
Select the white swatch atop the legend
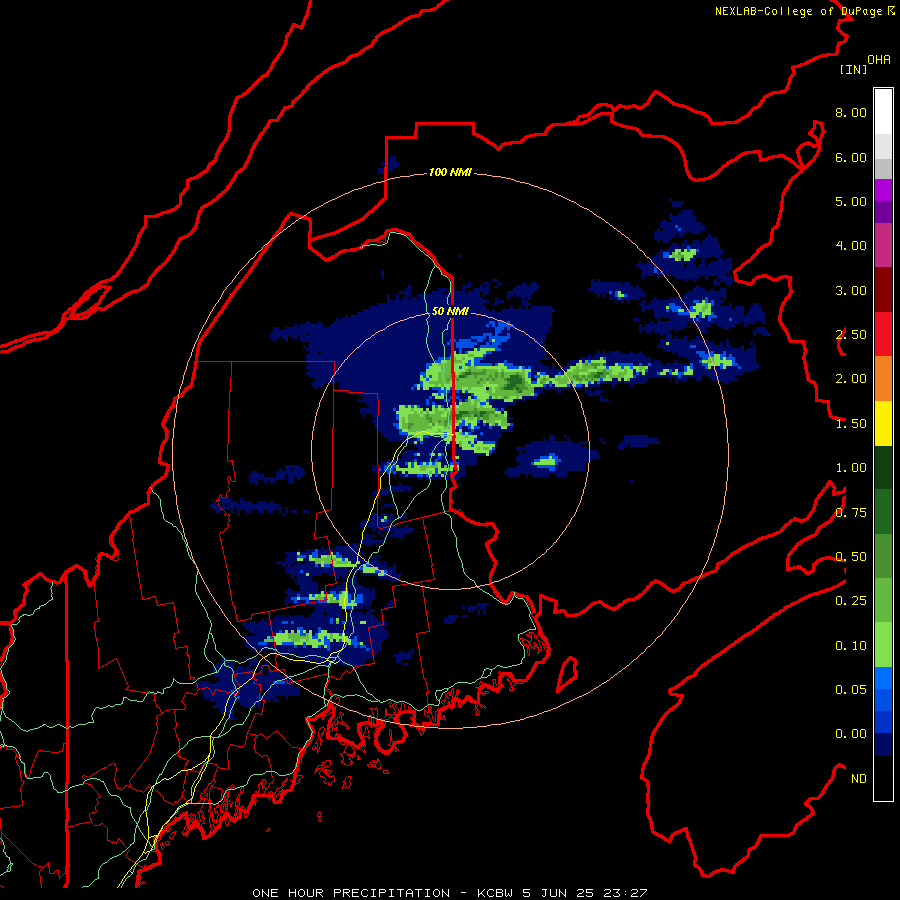click(883, 112)
